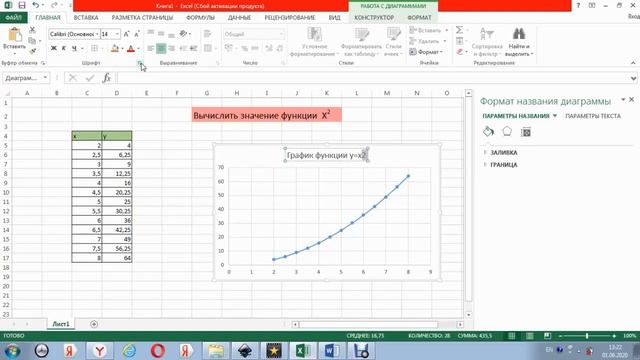Open the font size 14 dropdown
640x360 pixels.
tap(118, 34)
